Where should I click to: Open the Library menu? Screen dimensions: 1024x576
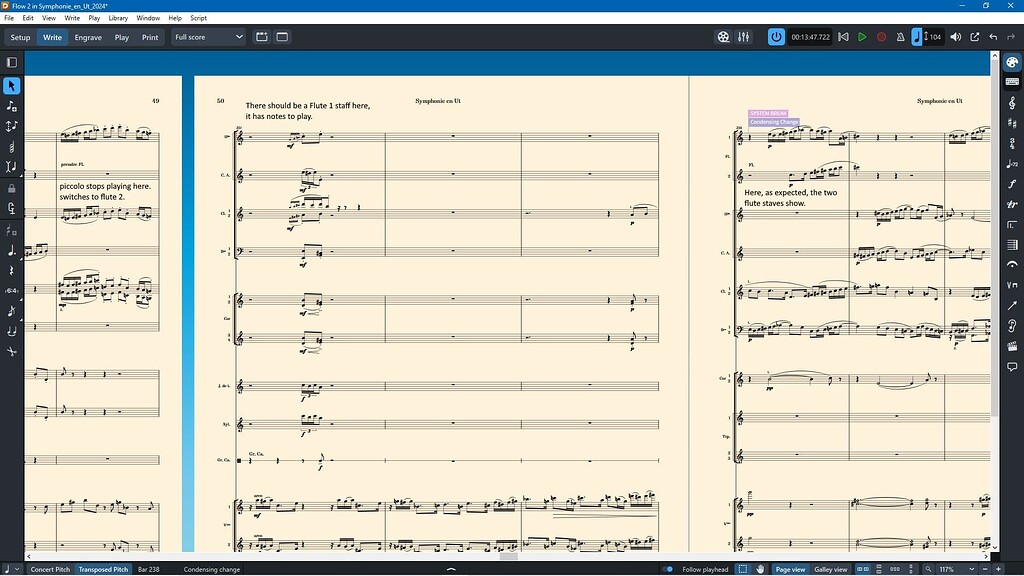(x=118, y=17)
